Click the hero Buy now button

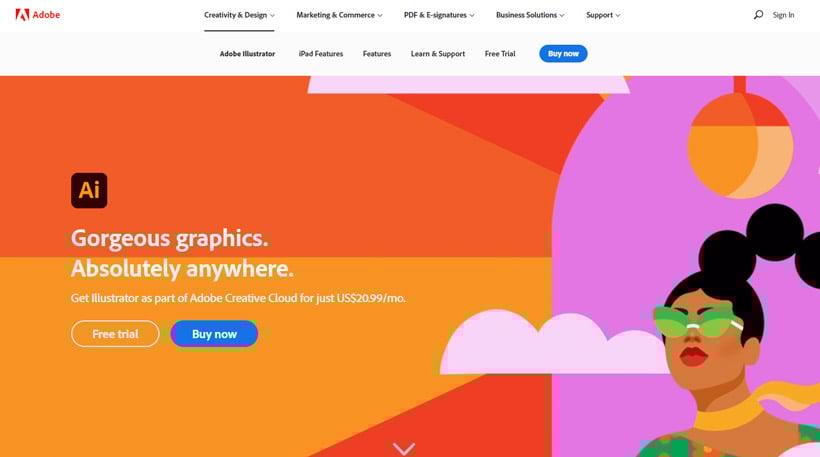(214, 334)
